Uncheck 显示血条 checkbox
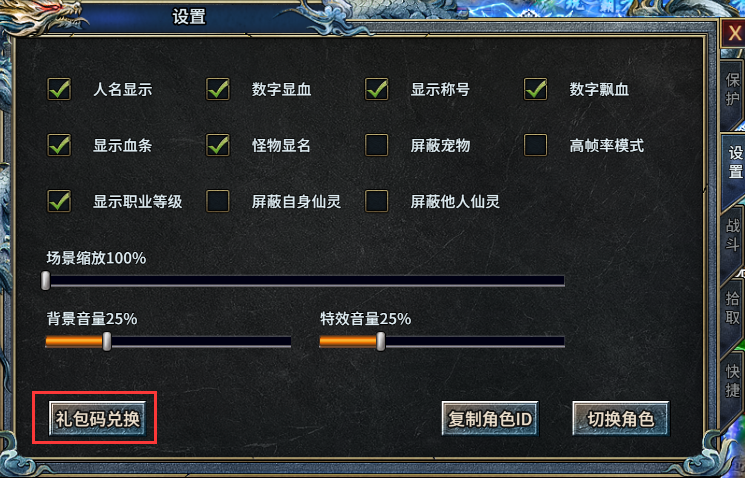This screenshot has height=478, width=745. point(59,145)
